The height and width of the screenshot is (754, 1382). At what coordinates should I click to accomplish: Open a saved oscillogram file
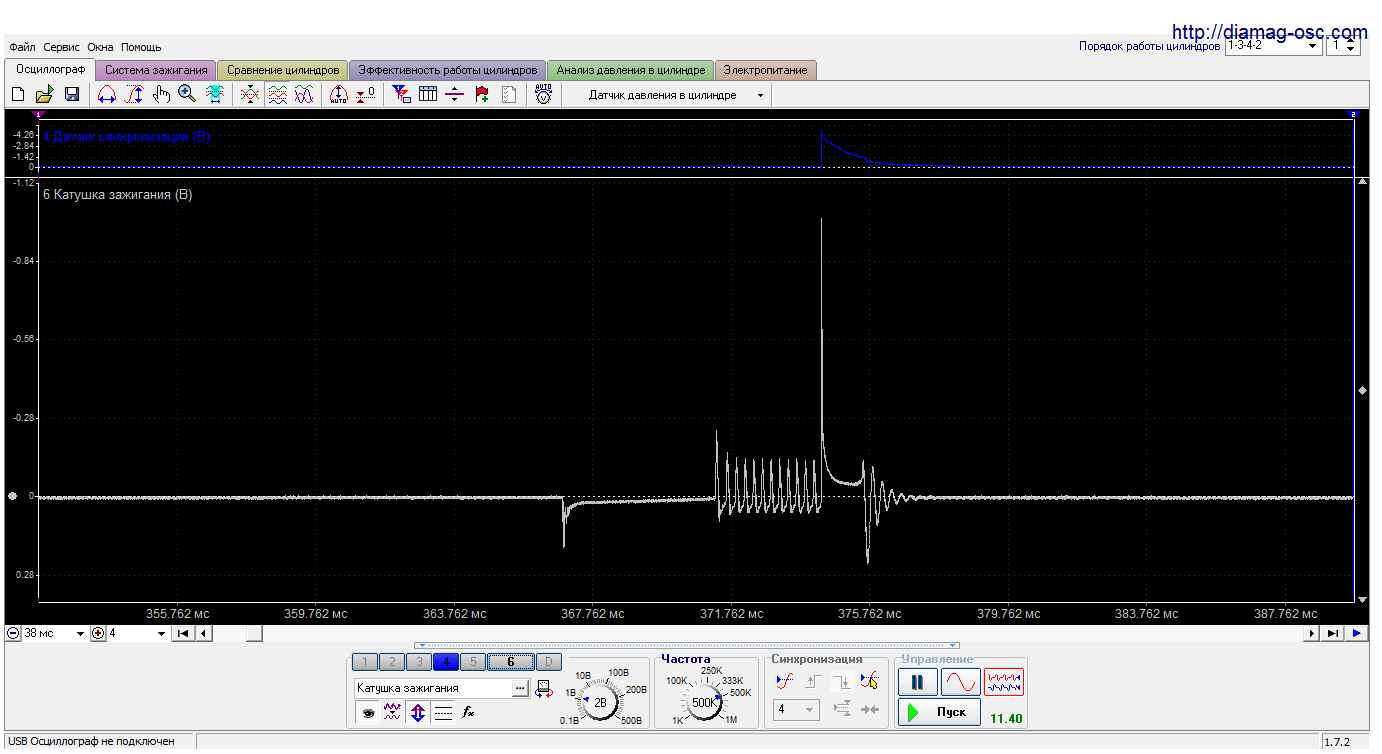(x=45, y=94)
